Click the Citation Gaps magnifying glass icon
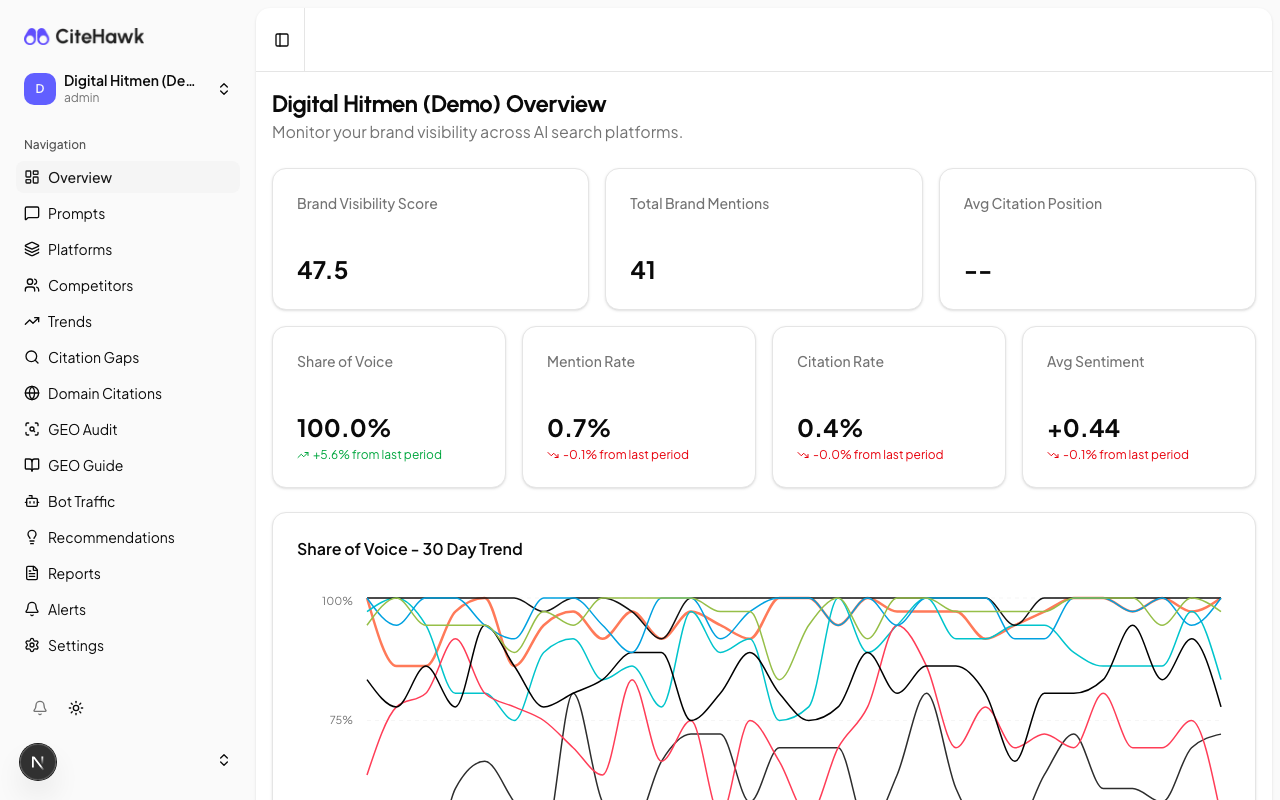1280x800 pixels. coord(31,357)
